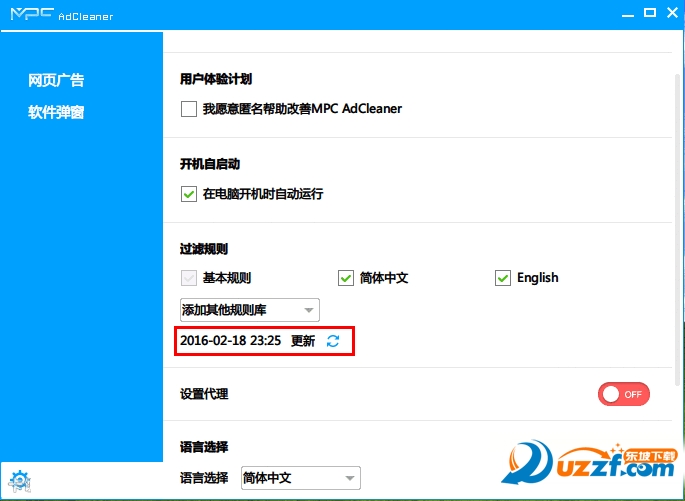685x501 pixels.
Task: Click the disabled 基本规则 checkbox
Action: tap(189, 278)
